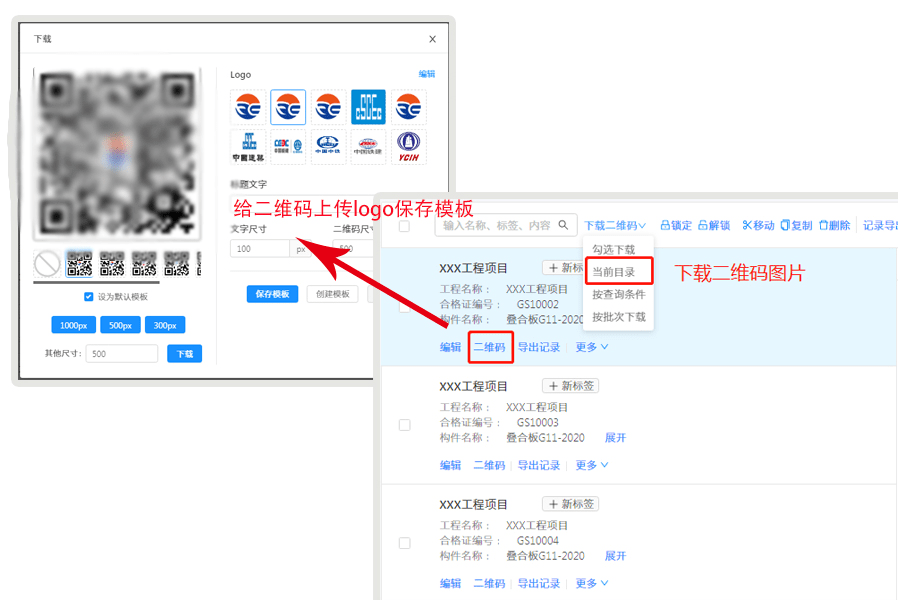The width and height of the screenshot is (898, 600).
Task: Click the large QR code preview image
Action: tap(117, 154)
